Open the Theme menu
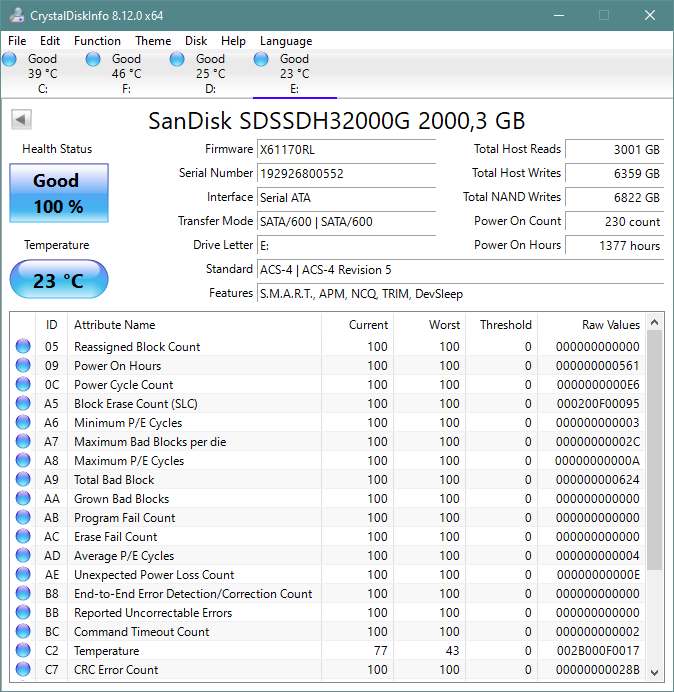This screenshot has width=674, height=692. [x=153, y=41]
